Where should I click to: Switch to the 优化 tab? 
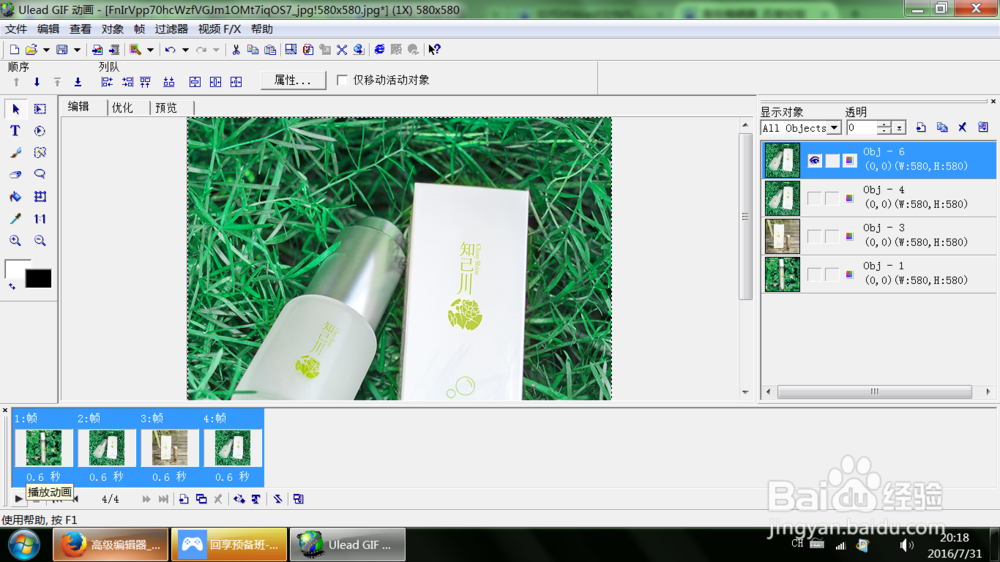point(122,108)
